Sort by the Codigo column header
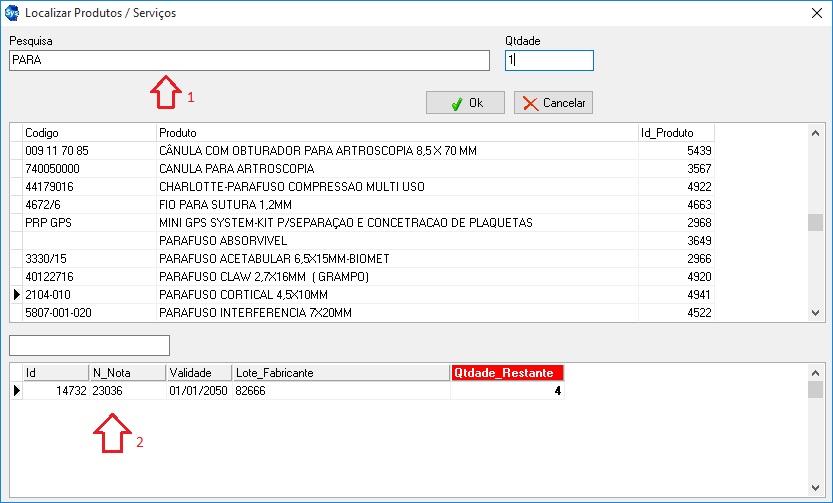 88,132
